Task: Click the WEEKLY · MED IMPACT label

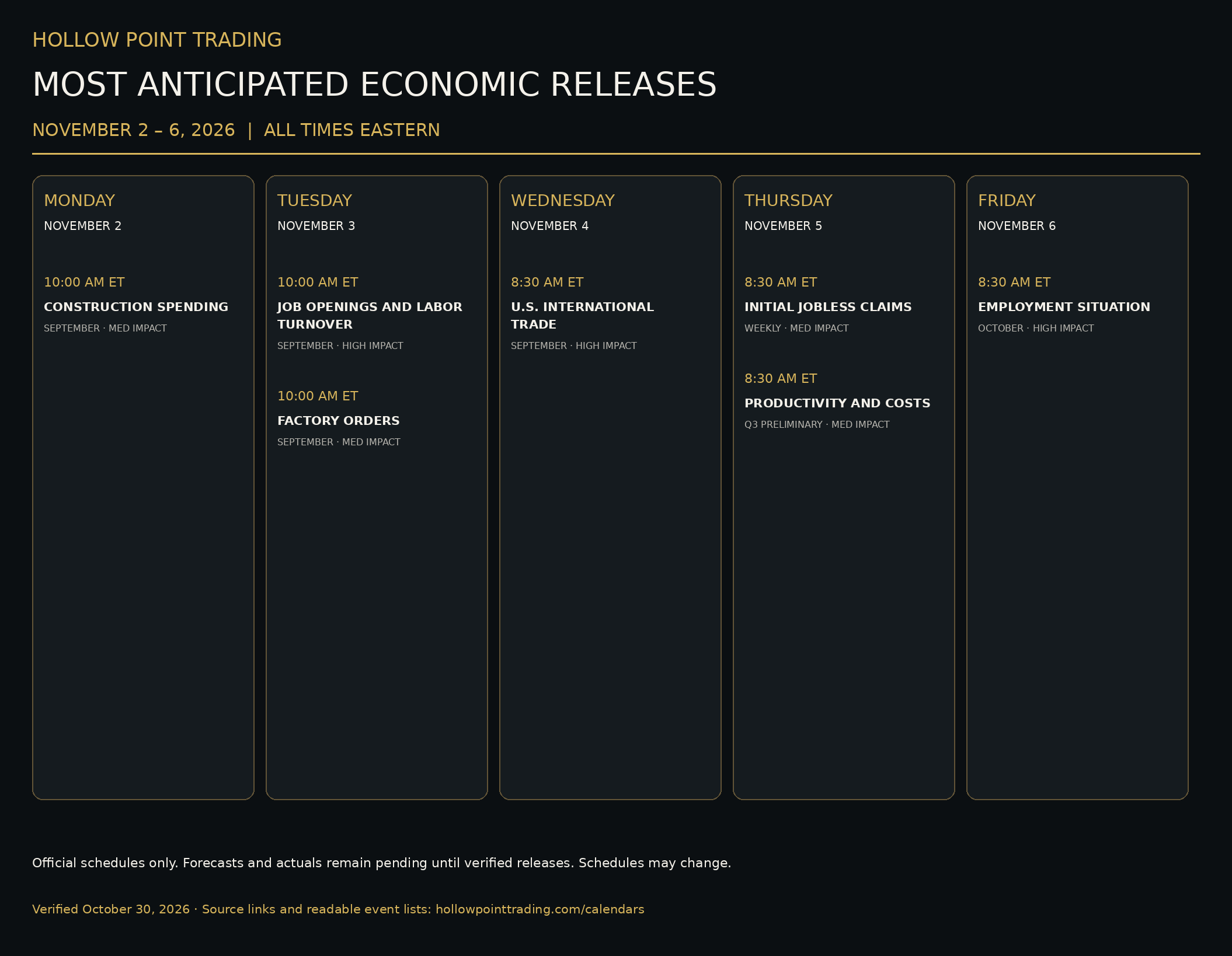Action: (x=796, y=328)
